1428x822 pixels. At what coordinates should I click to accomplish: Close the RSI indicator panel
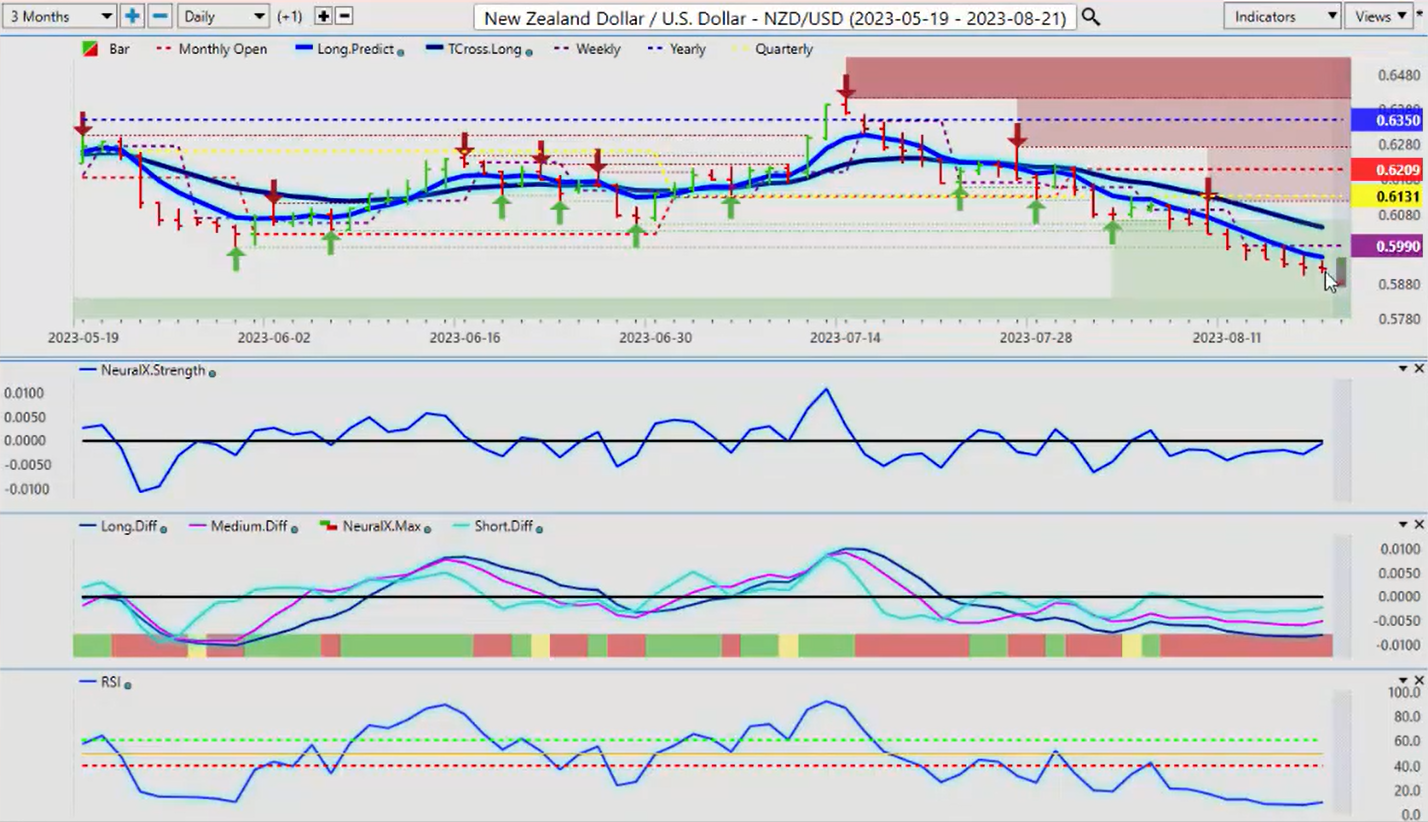(1418, 681)
